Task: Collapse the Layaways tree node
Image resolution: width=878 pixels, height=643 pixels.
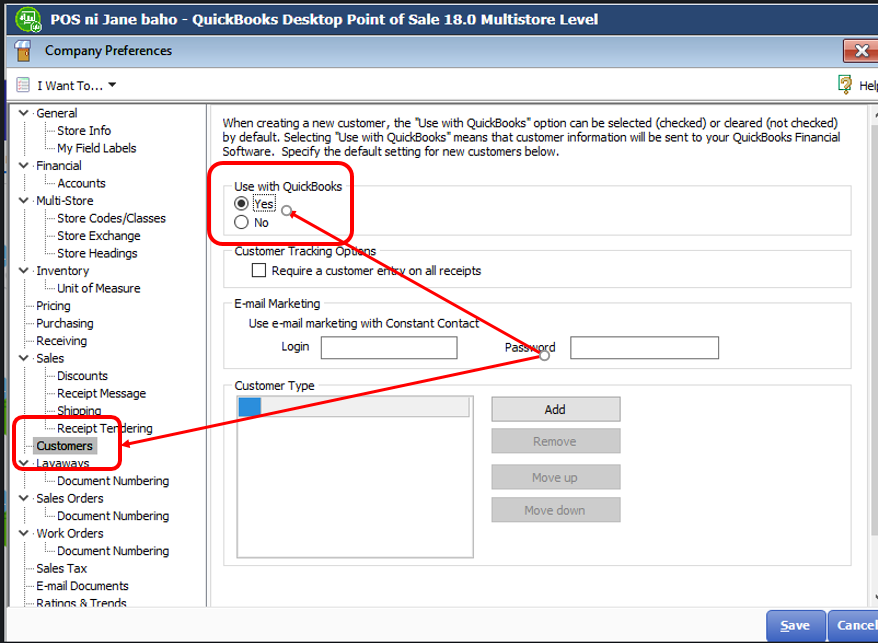Action: 24,463
